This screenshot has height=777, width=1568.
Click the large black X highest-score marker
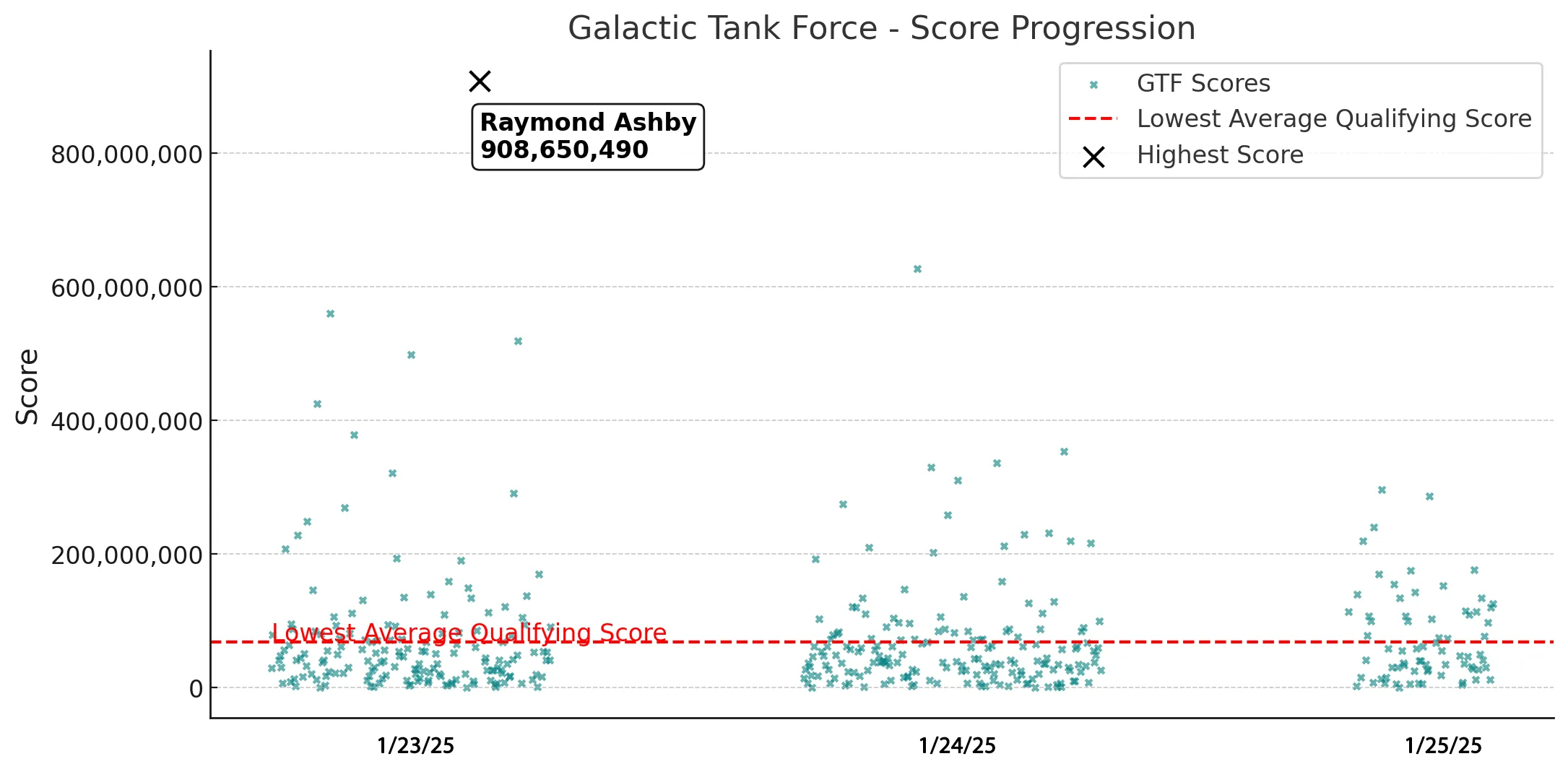[x=480, y=81]
